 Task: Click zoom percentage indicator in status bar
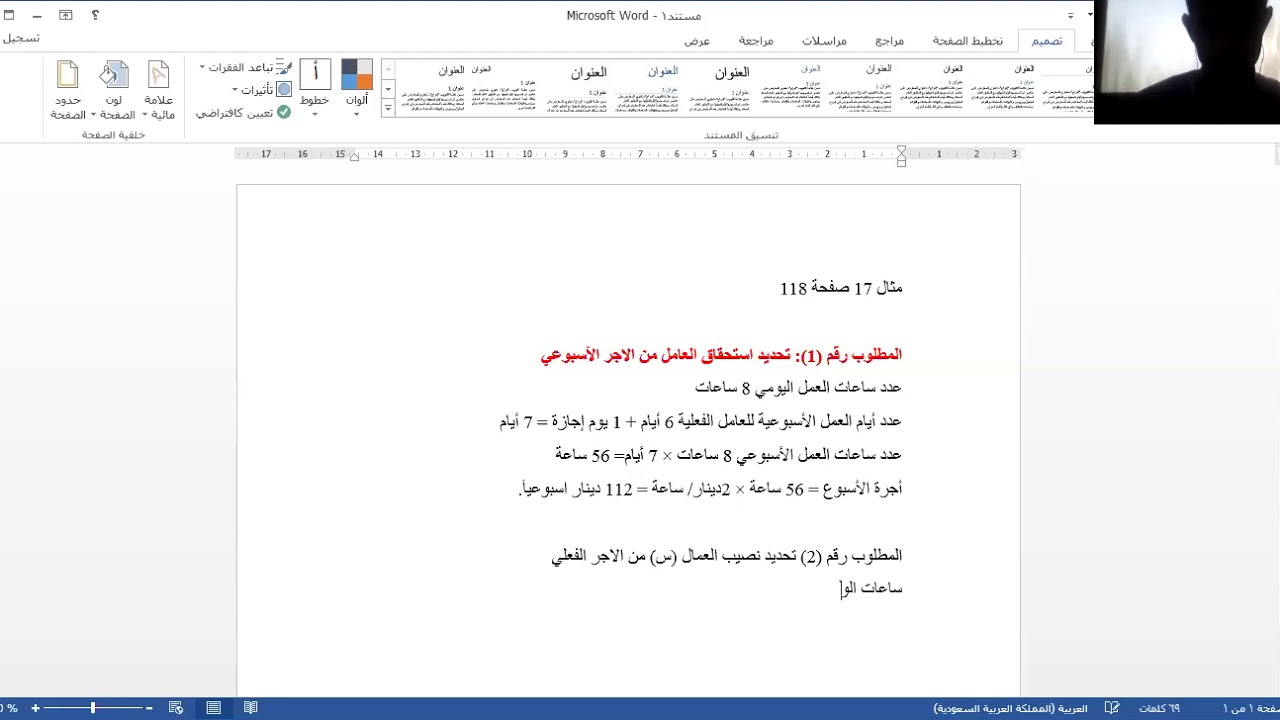10,708
